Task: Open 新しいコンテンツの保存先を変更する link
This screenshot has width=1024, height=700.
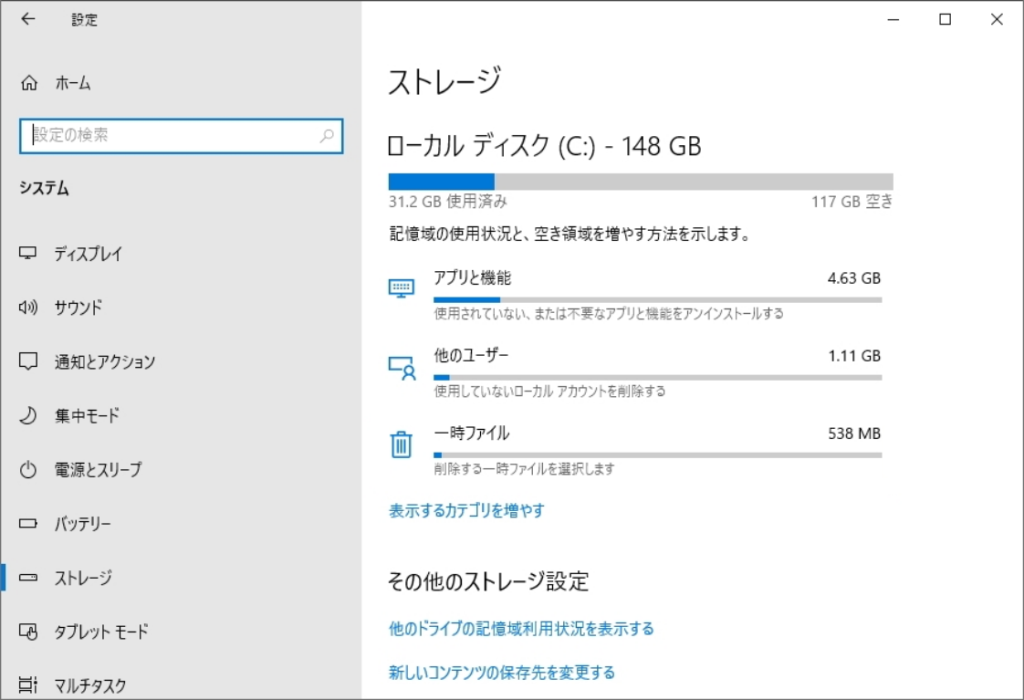Action: [x=502, y=672]
